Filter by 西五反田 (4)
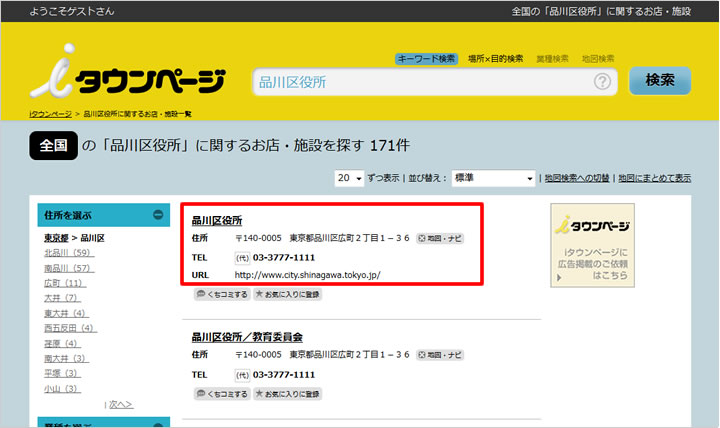 click(x=70, y=328)
